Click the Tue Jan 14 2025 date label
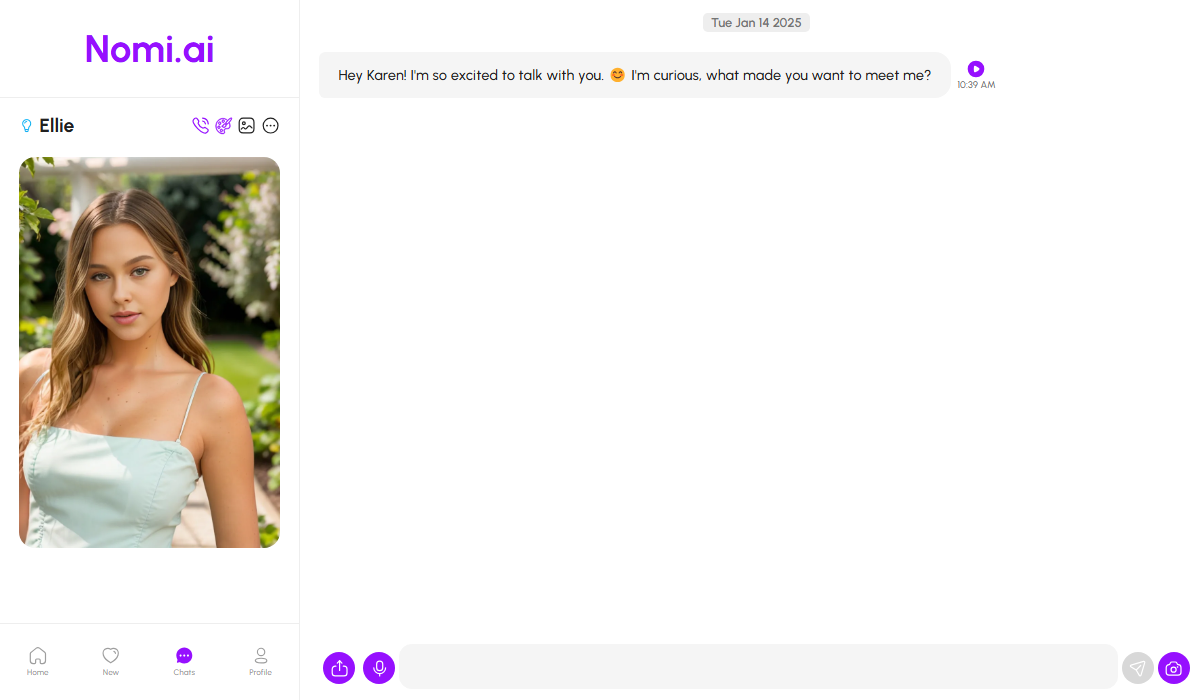 (x=756, y=23)
